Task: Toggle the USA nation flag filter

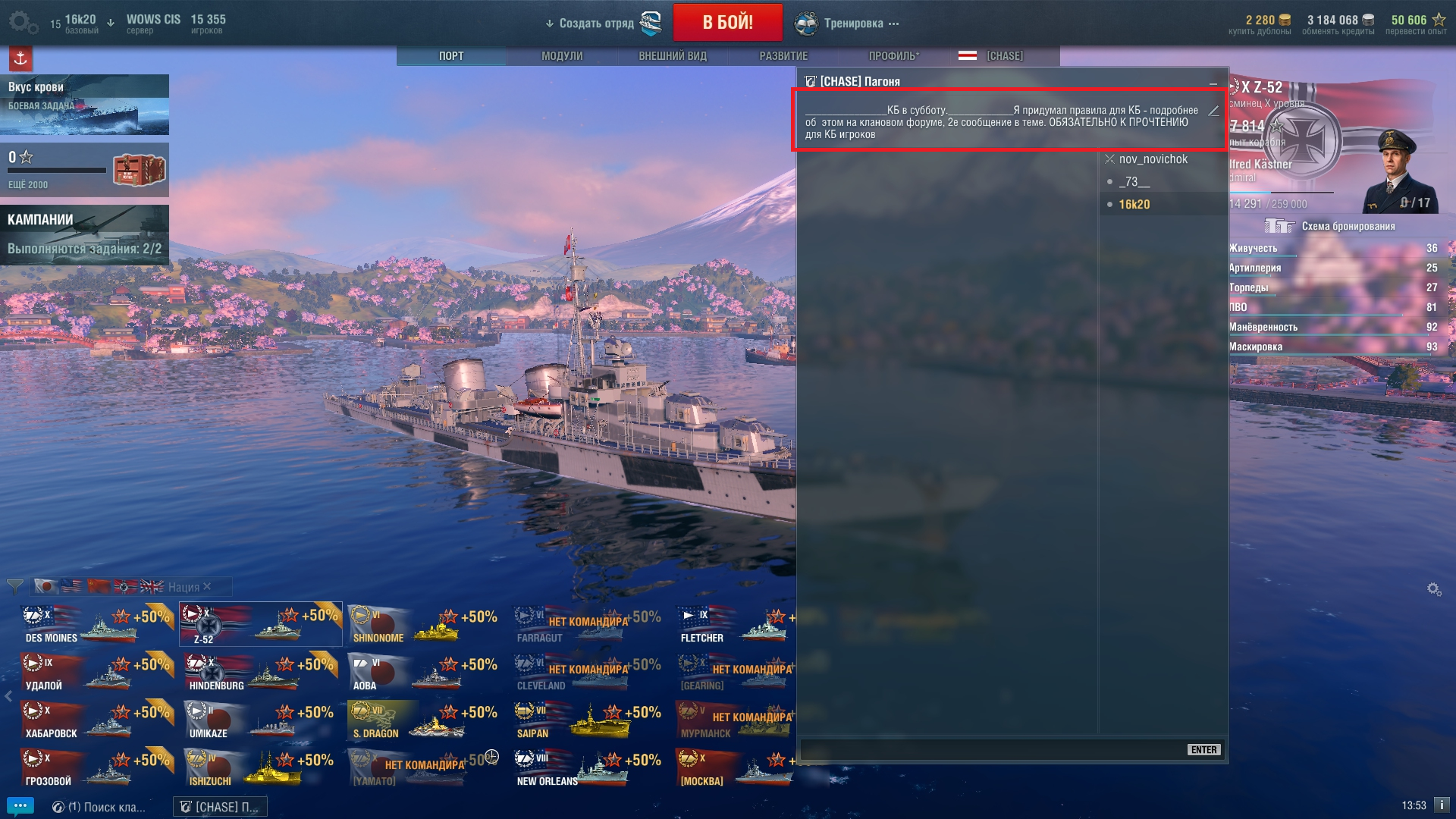Action: (71, 586)
